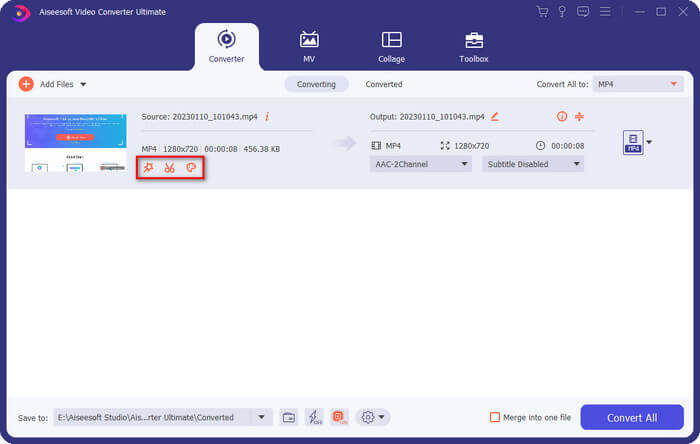Open the Subtitle Disabled dropdown
This screenshot has width=700, height=444.
tap(533, 164)
